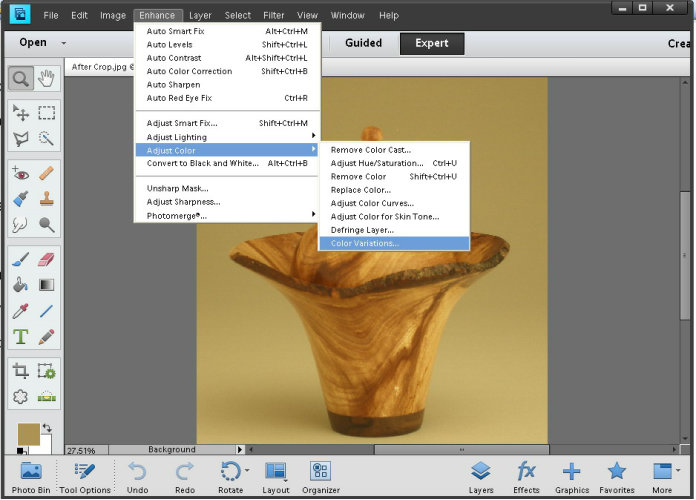The height and width of the screenshot is (500, 696).
Task: Select the Clone Stamp tool
Action: point(46,199)
